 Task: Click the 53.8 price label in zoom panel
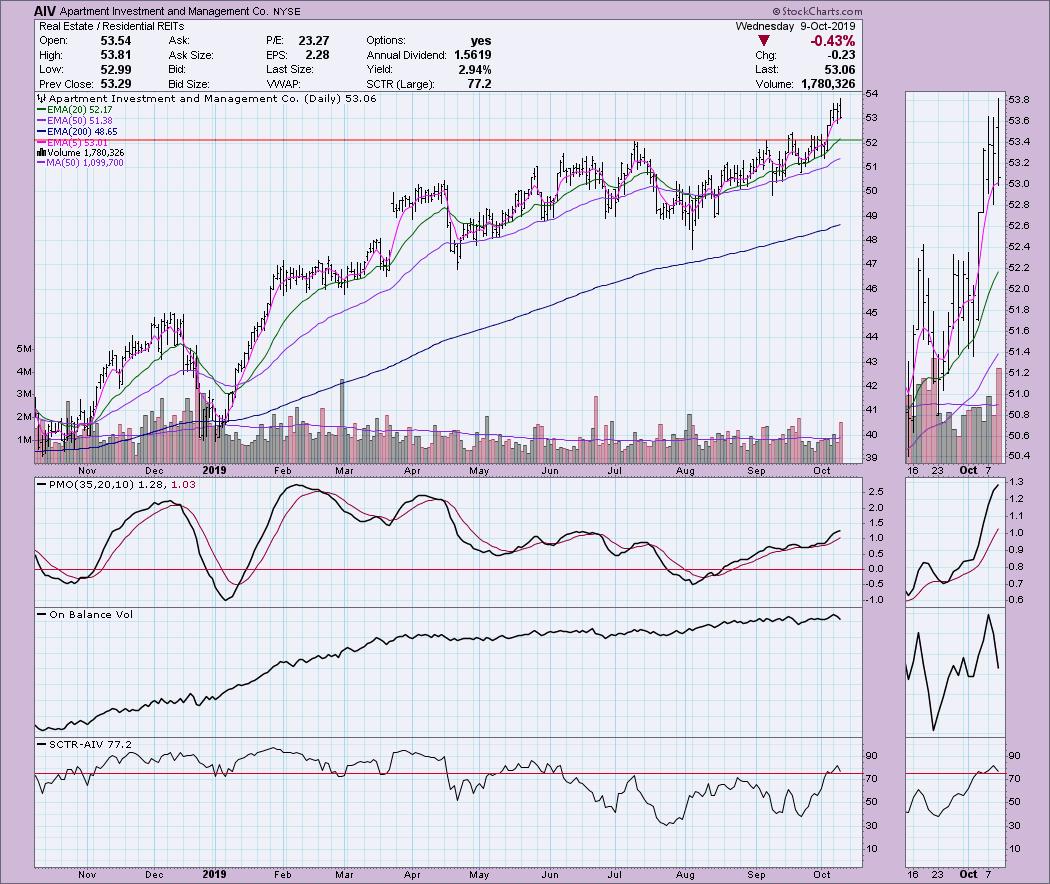pos(1019,100)
